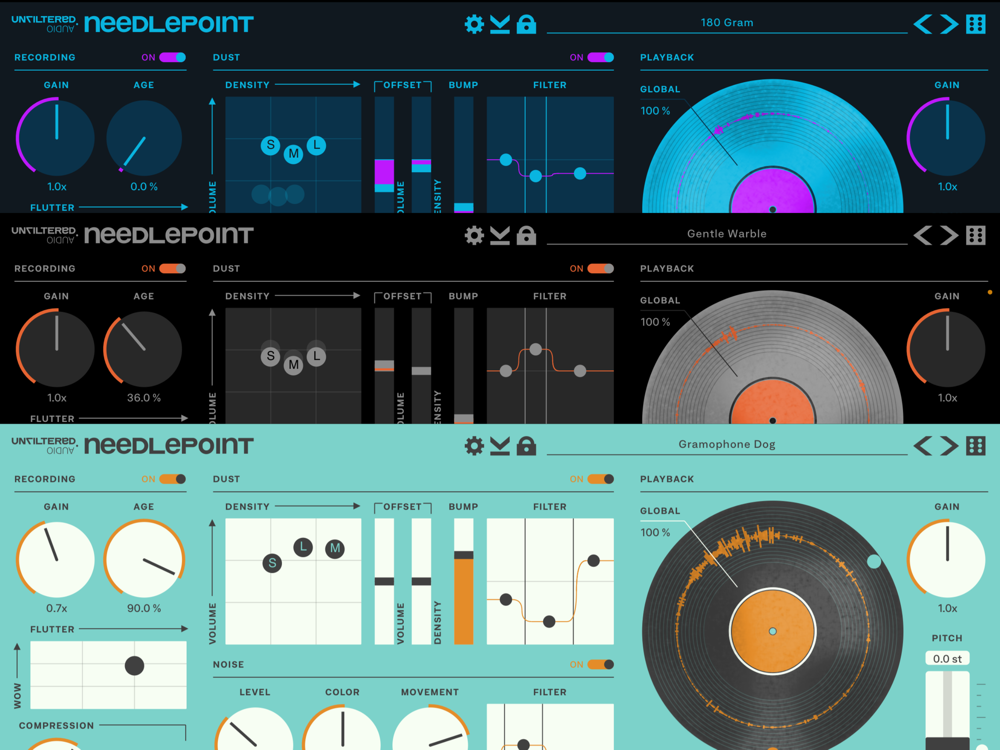
Task: Toggle Recording ON switch in blue panel
Action: click(x=172, y=57)
